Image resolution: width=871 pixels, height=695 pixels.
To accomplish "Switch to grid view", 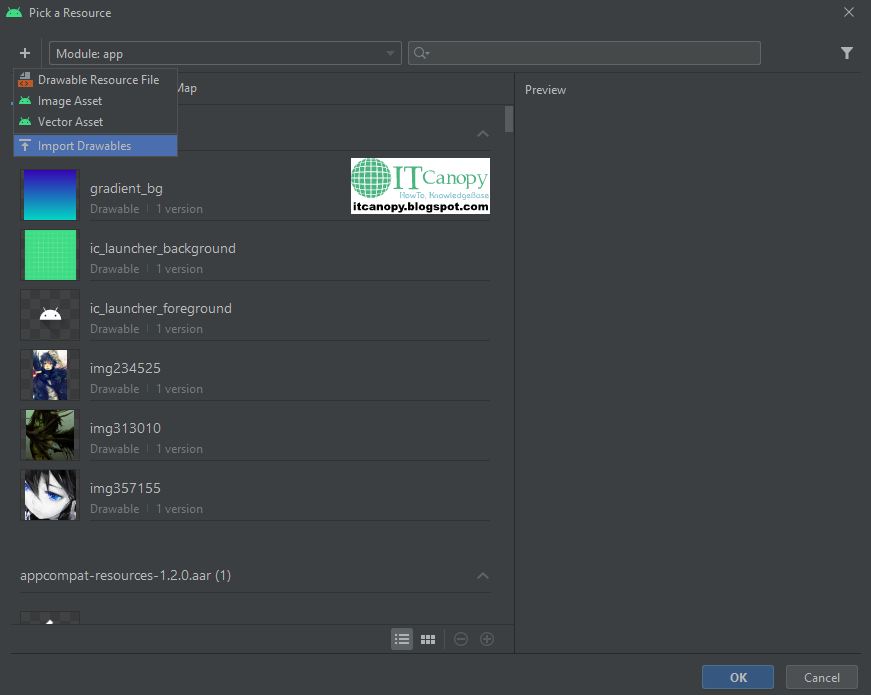I will coord(428,639).
